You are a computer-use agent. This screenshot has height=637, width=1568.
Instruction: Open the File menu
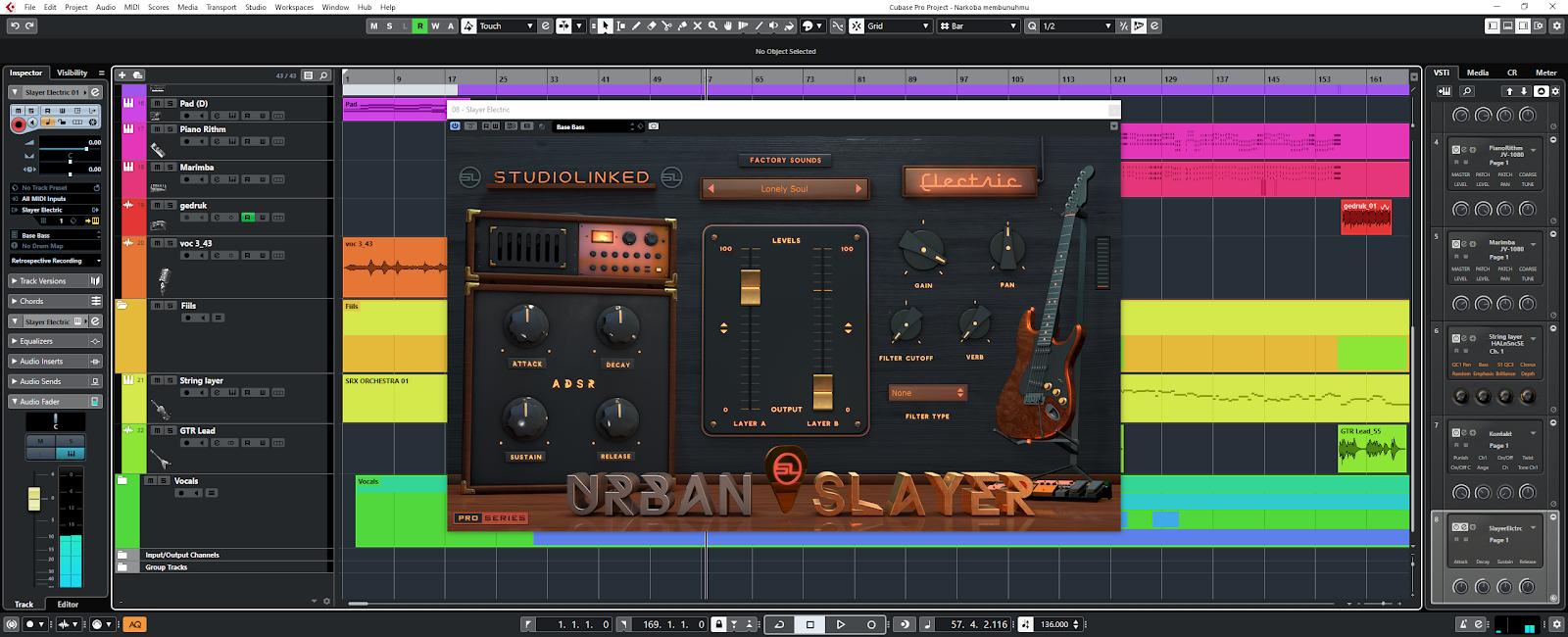(29, 7)
